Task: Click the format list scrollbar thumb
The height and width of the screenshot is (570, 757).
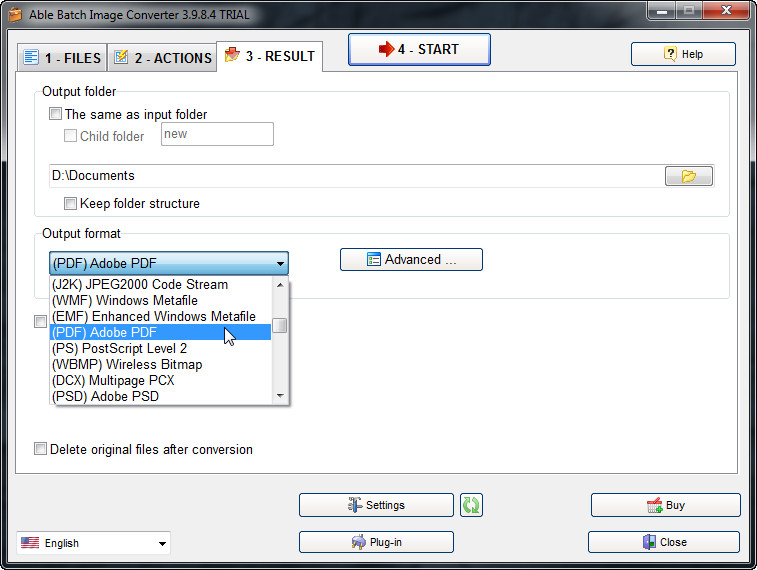Action: pyautogui.click(x=280, y=325)
